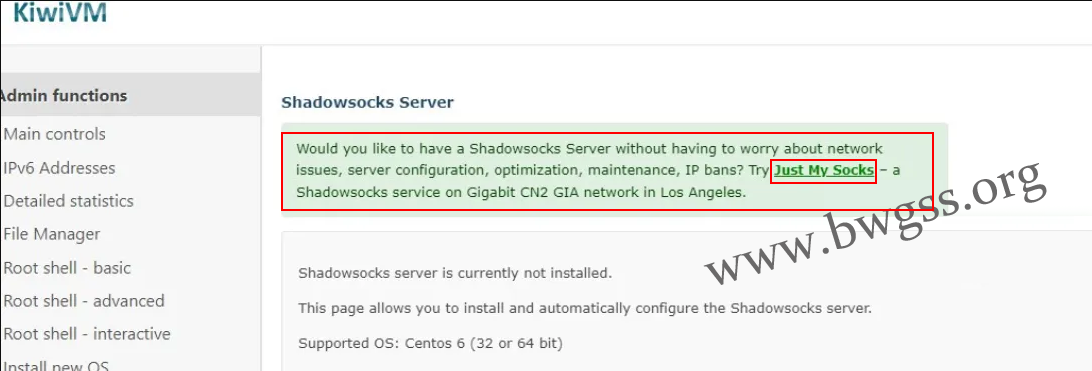This screenshot has height=371, width=1092.
Task: Go to IPv6 Addresses page
Action: coord(59,168)
